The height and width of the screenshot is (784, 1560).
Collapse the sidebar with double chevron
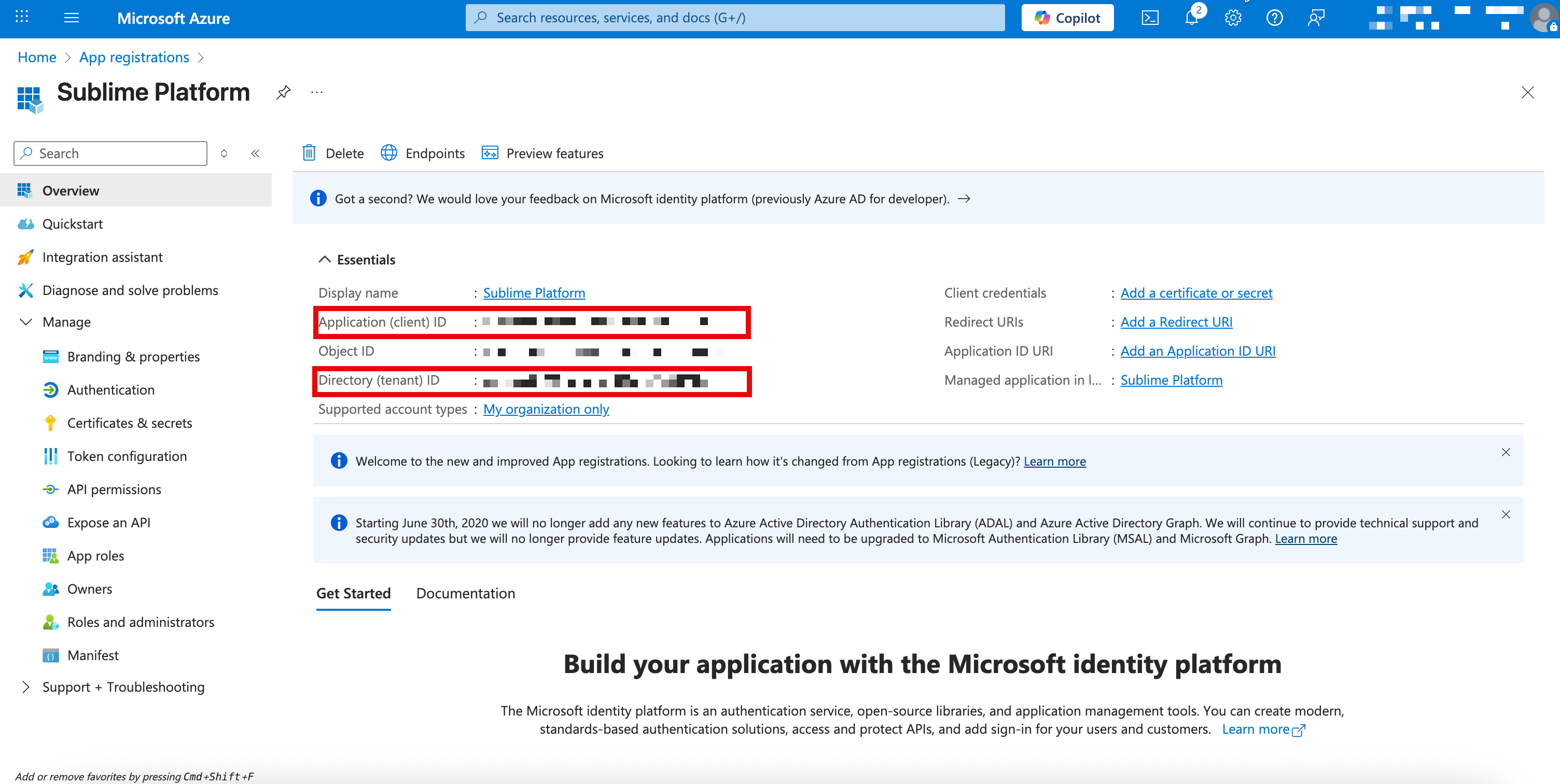(x=255, y=153)
